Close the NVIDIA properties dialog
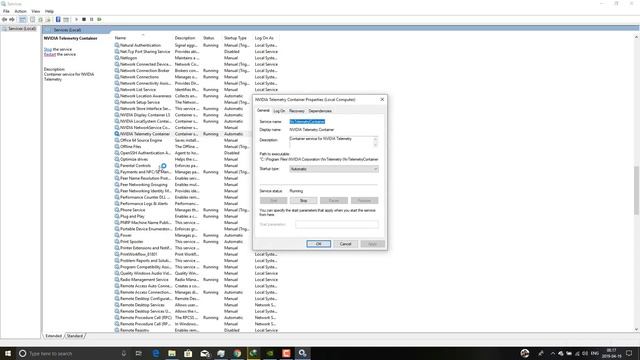This screenshot has width=640, height=360. 382,100
